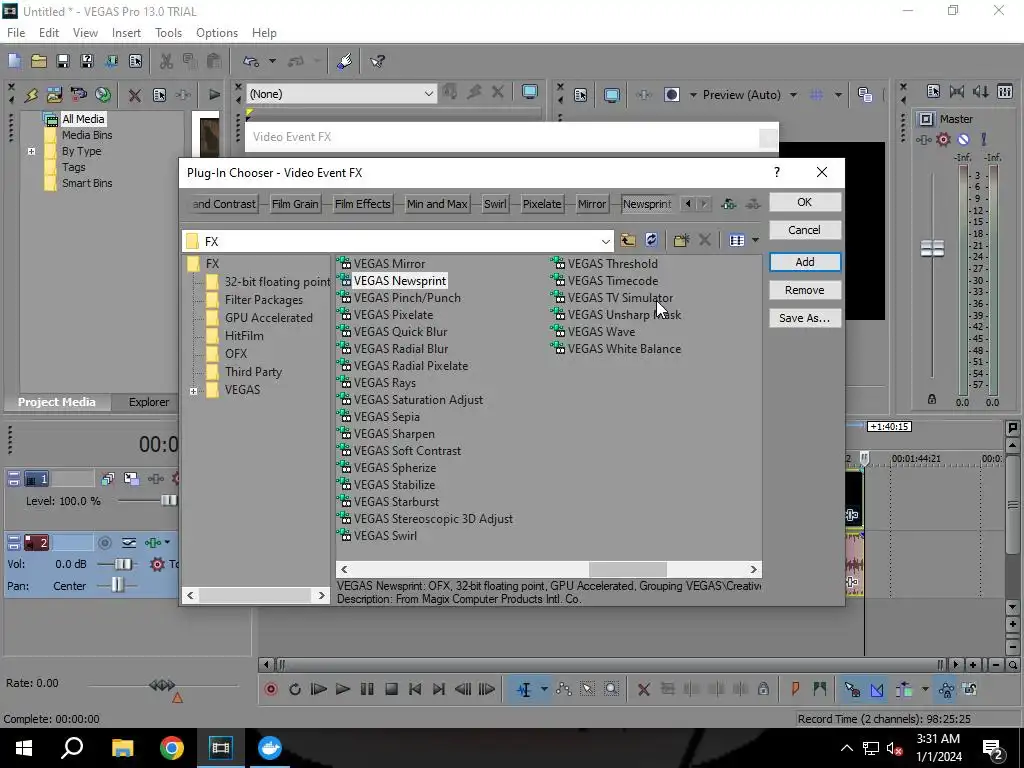This screenshot has height=768, width=1024.
Task: Click the Play from Start button
Action: 319,689
